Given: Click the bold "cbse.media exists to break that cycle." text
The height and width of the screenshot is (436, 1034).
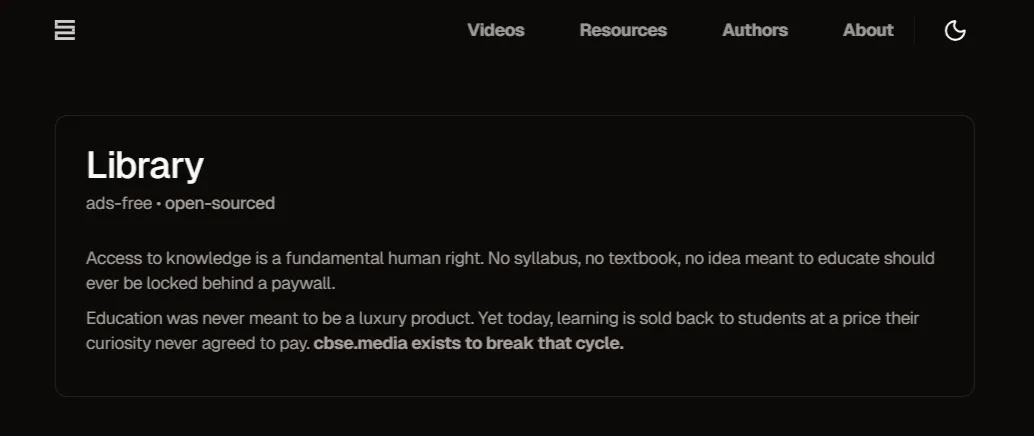Looking at the screenshot, I should click(x=468, y=344).
